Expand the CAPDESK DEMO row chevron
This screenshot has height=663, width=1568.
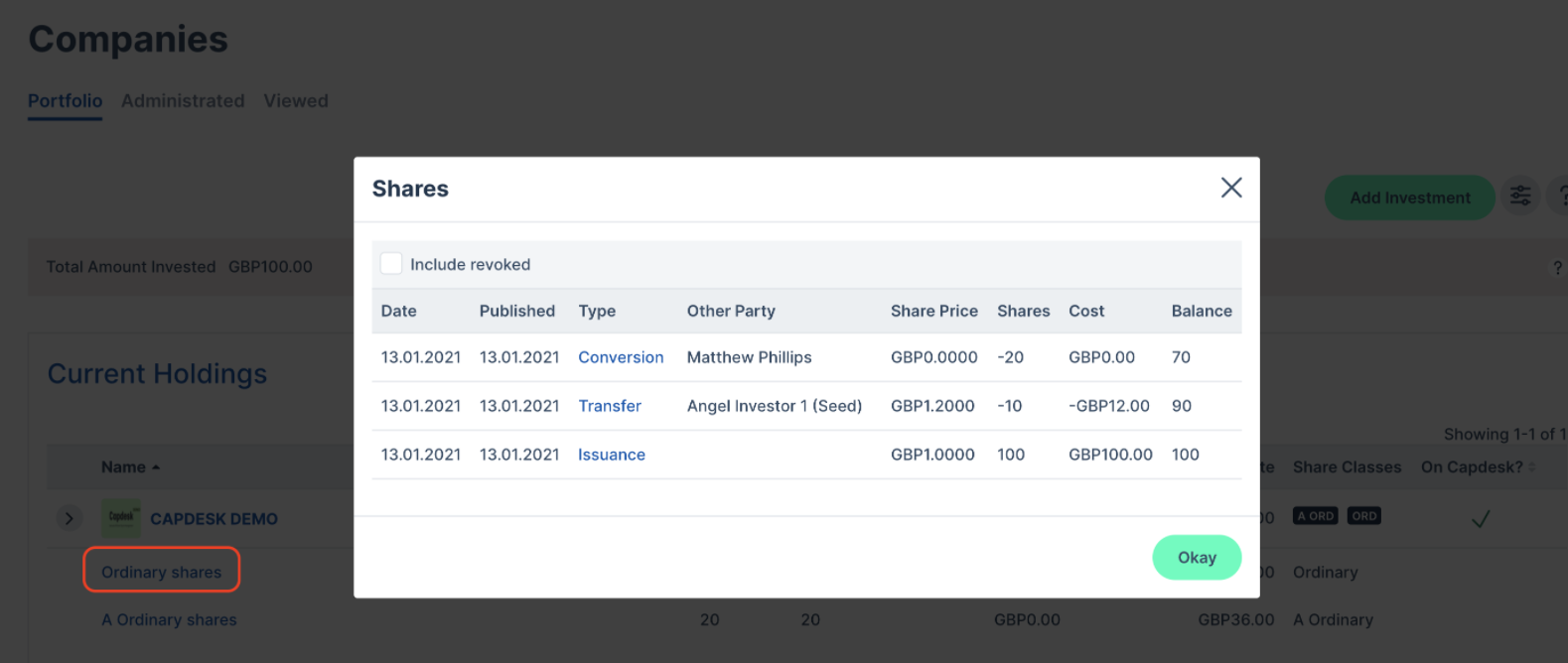(x=69, y=518)
